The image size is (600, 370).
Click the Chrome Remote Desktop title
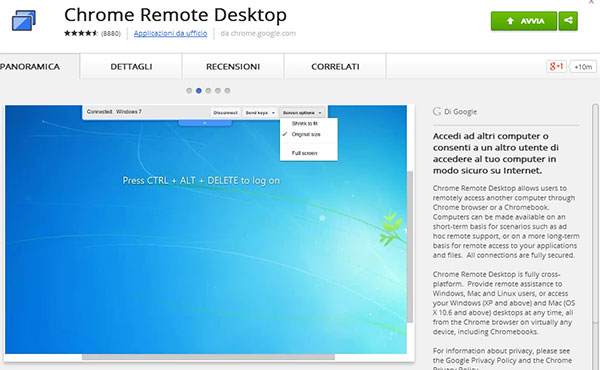175,15
